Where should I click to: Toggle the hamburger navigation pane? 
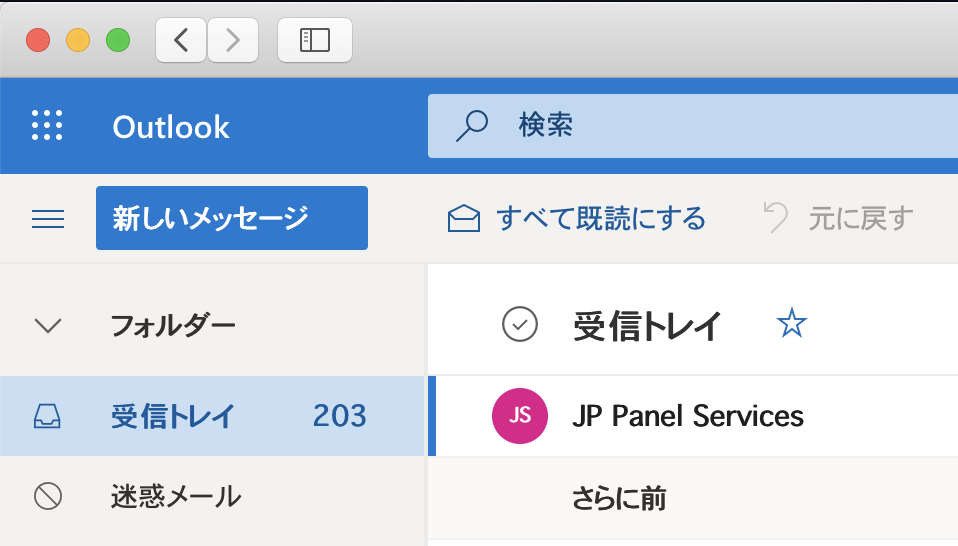[x=48, y=218]
